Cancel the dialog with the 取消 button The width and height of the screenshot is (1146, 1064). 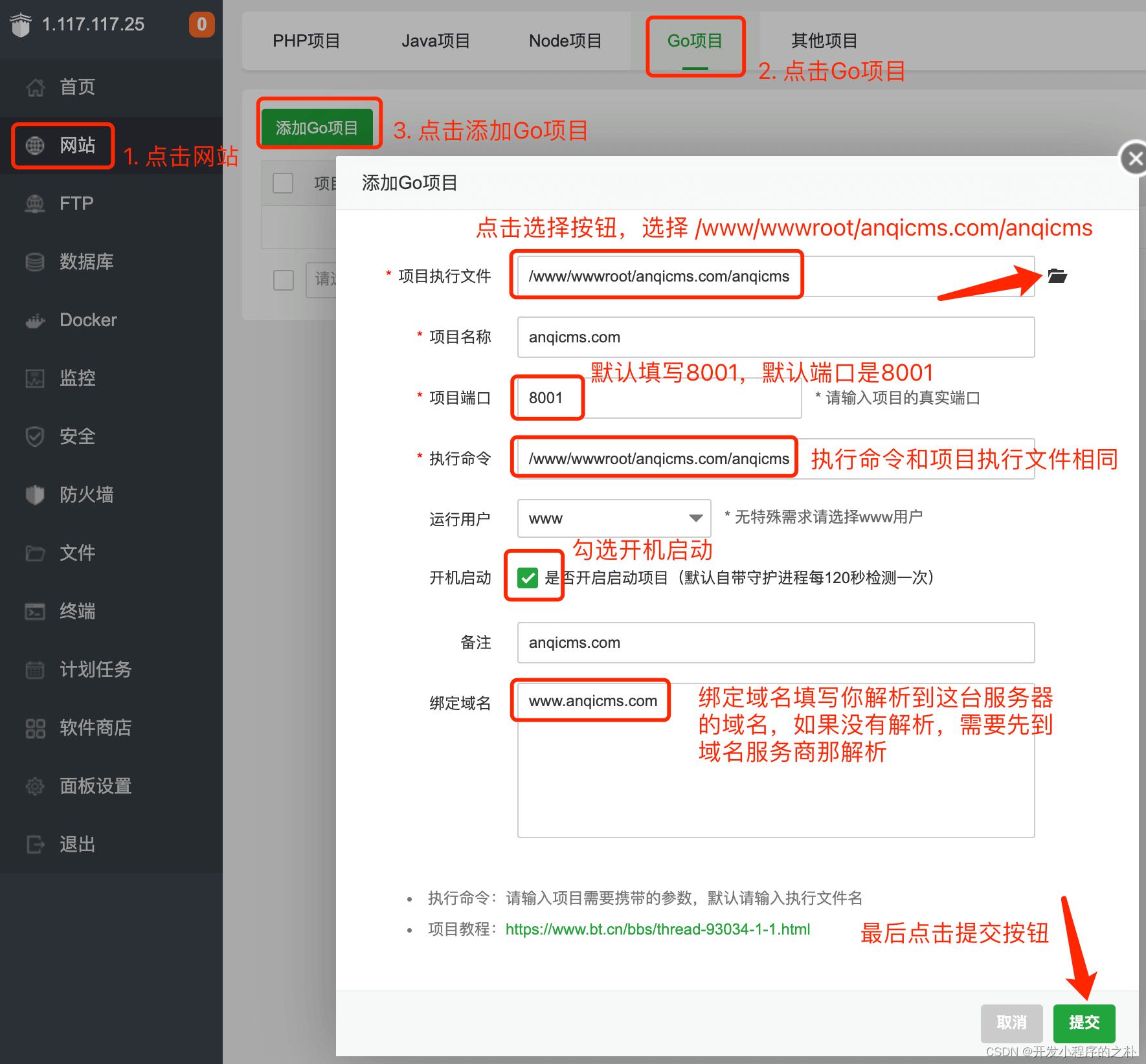[1011, 1023]
